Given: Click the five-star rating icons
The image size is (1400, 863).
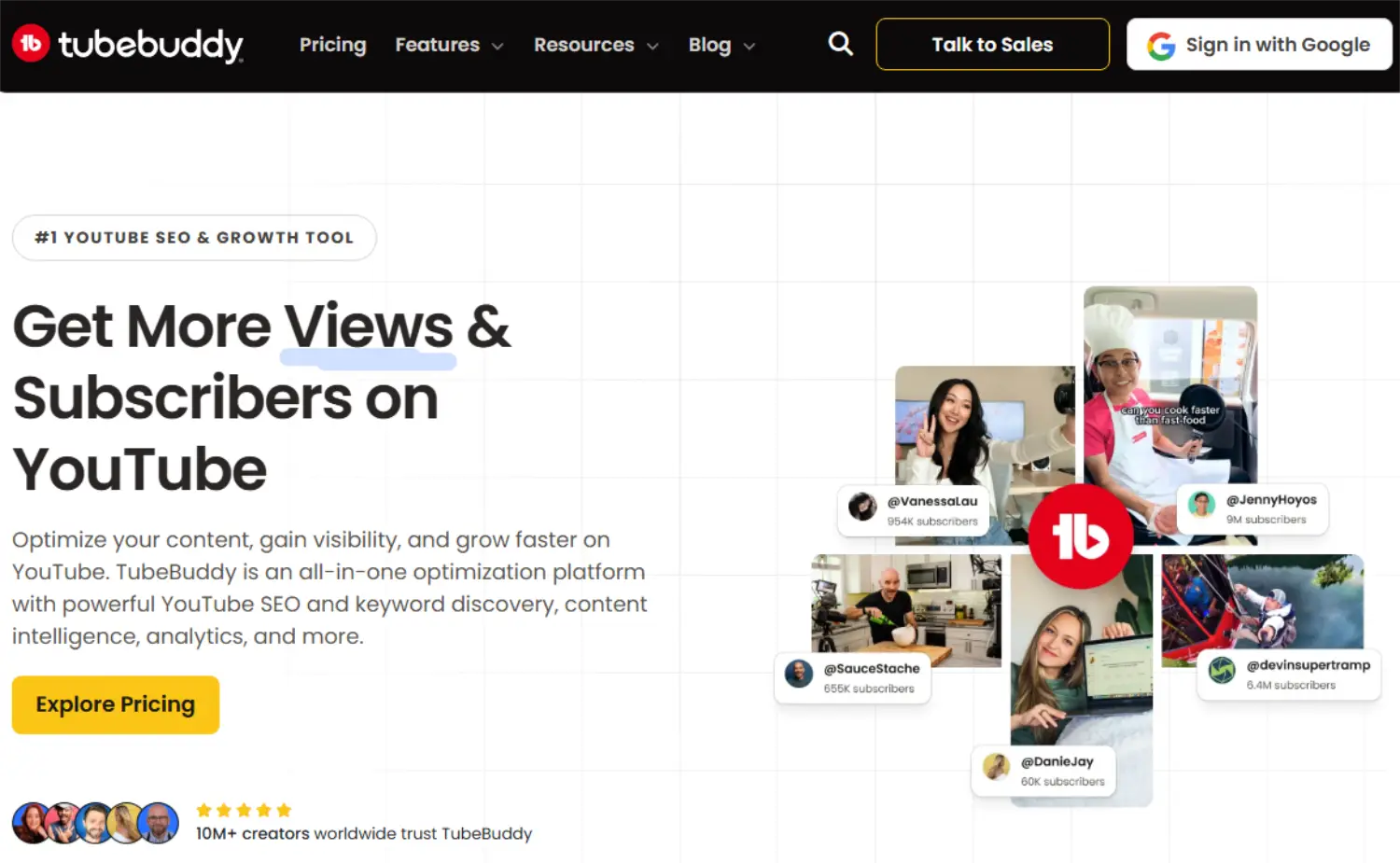Looking at the screenshot, I should click(245, 810).
